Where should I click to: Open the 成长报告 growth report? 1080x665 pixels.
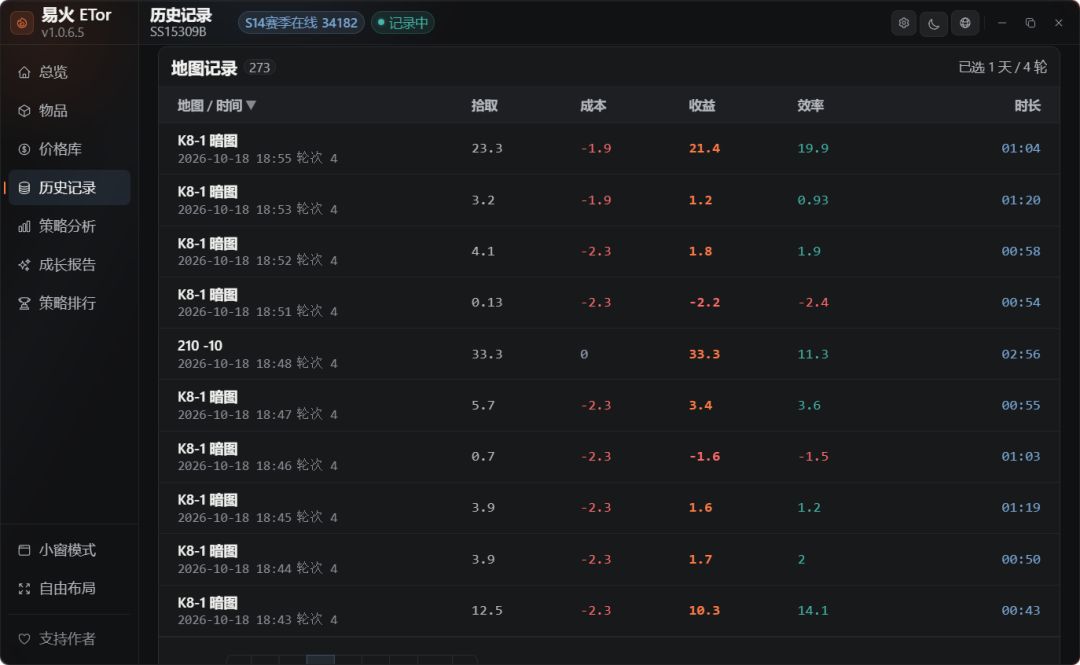pyautogui.click(x=69, y=265)
